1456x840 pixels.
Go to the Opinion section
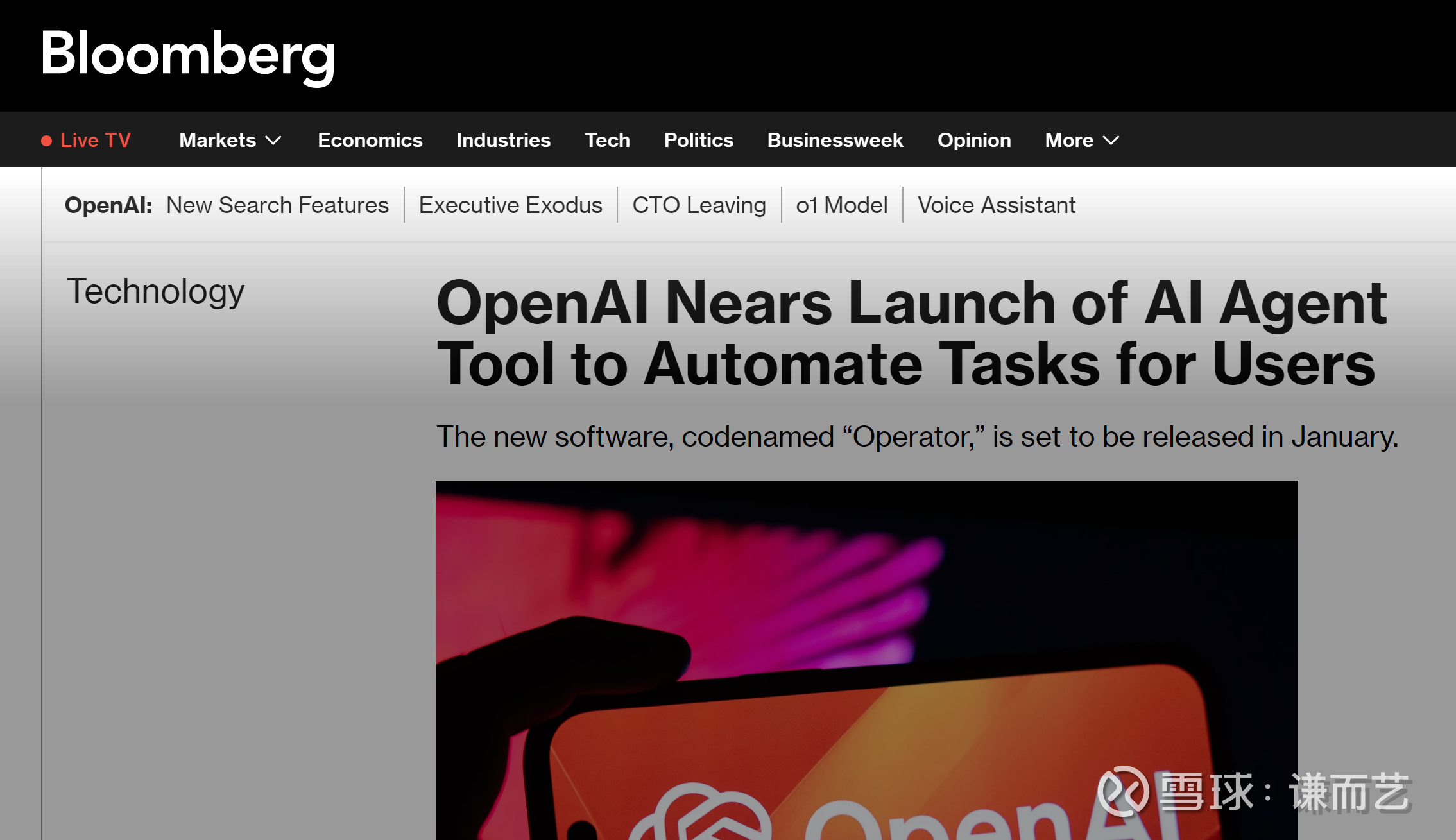coord(974,141)
